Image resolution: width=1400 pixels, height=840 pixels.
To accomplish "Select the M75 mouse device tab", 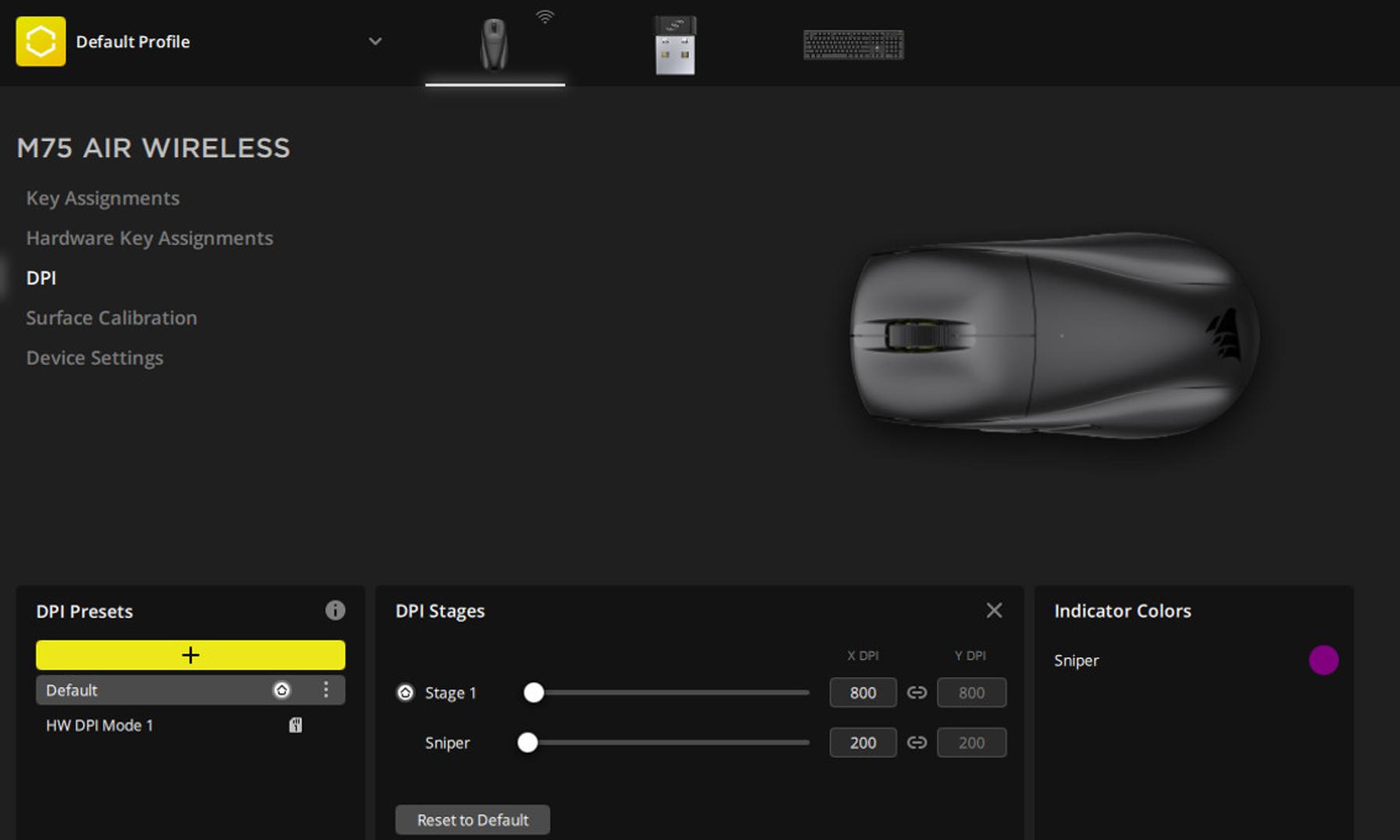I will [x=494, y=44].
